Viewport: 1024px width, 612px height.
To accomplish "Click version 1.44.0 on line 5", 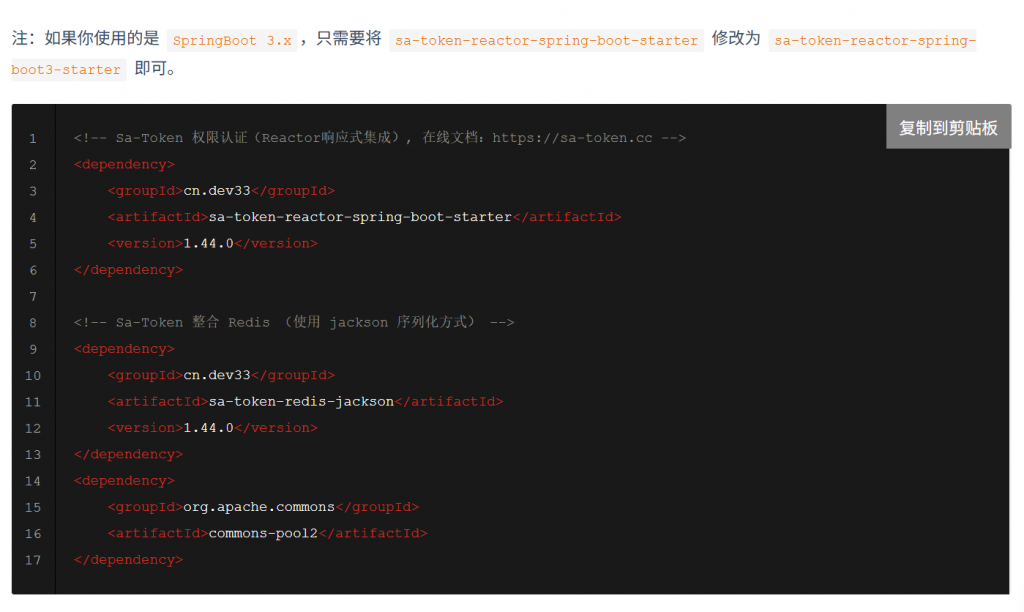I will [208, 243].
